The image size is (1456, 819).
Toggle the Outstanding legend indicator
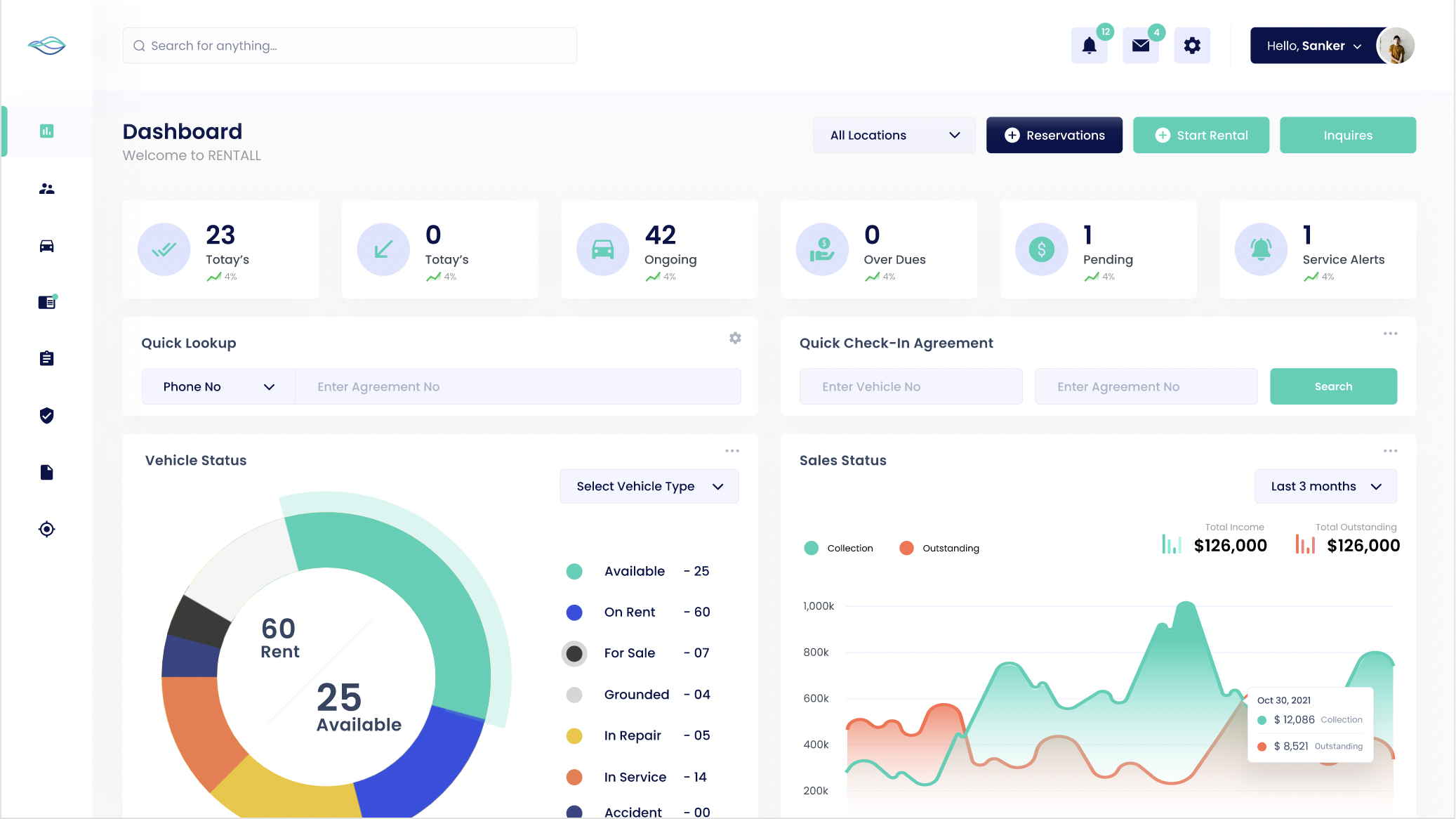pyautogui.click(x=906, y=548)
